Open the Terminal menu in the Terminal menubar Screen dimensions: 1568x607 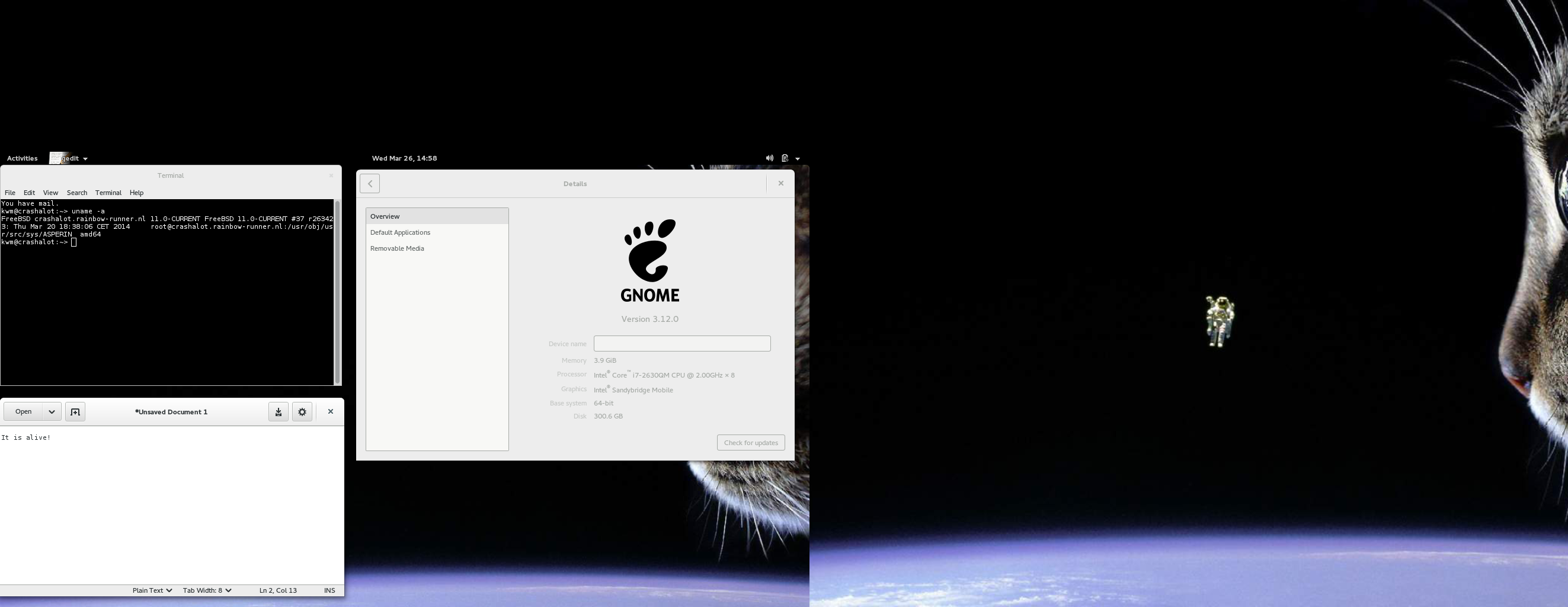tap(108, 193)
